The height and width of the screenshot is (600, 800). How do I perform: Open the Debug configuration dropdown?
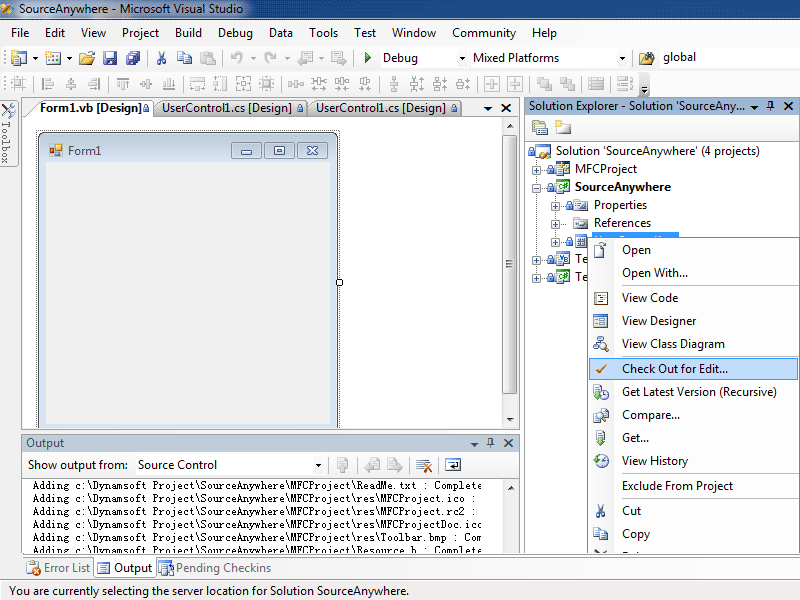point(462,58)
